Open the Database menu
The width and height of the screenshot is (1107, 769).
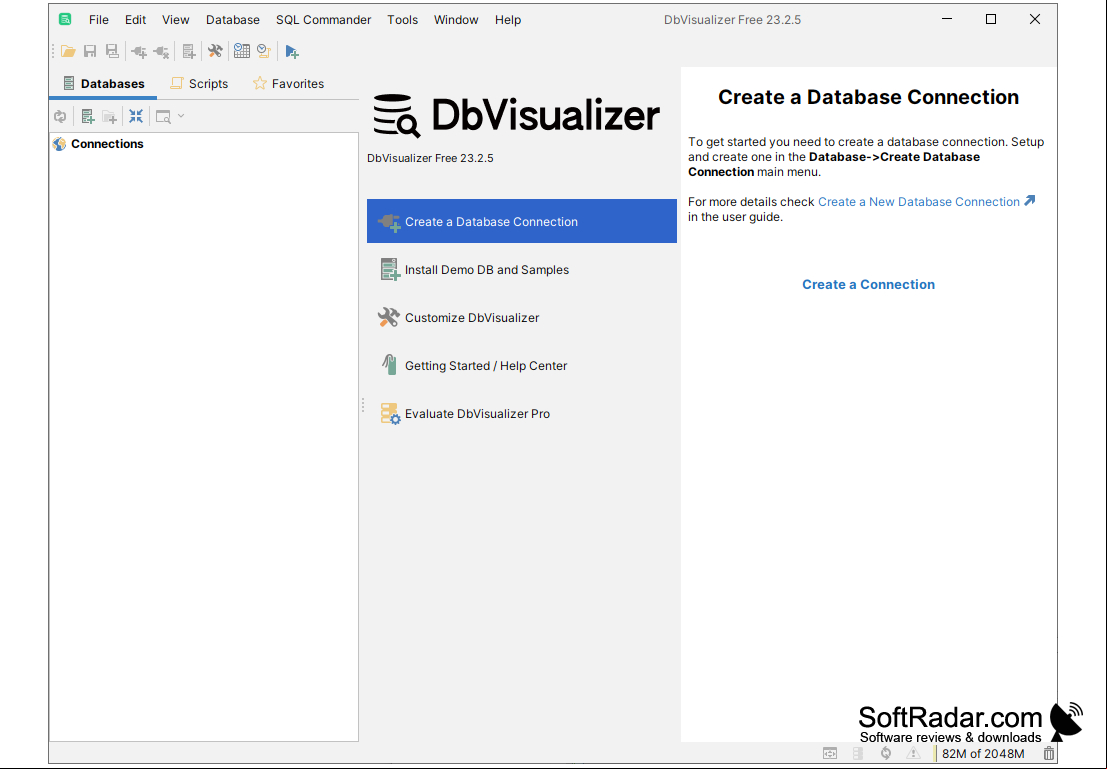tap(233, 20)
